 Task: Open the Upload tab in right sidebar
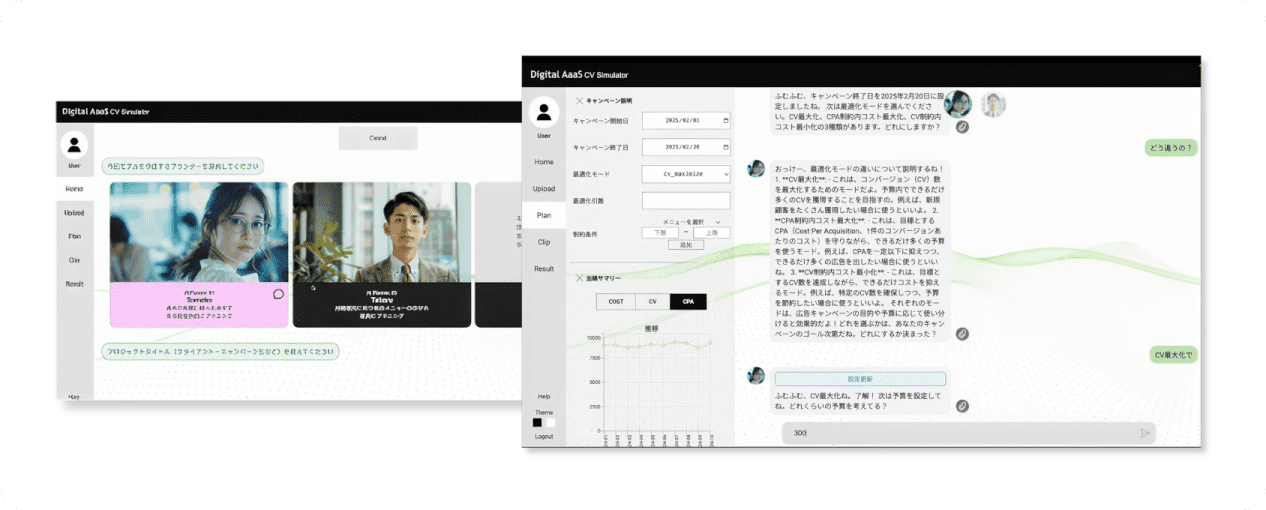coord(543,188)
